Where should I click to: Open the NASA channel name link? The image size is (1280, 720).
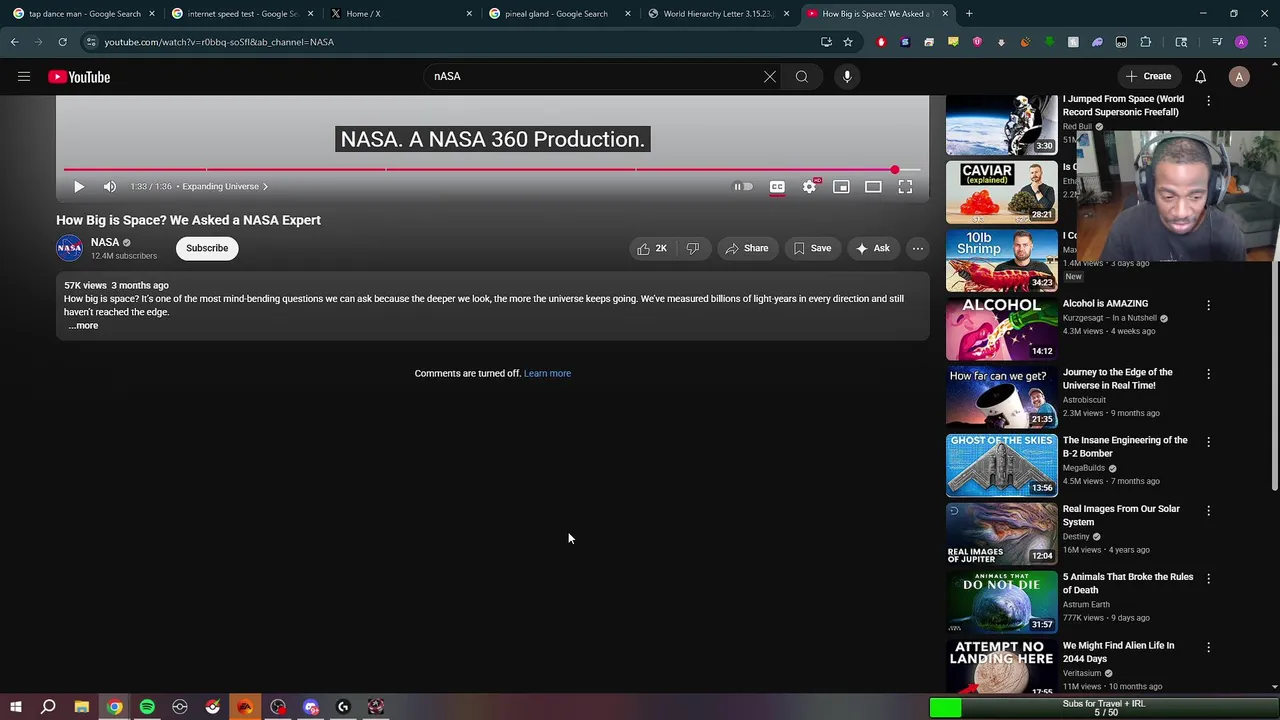pos(105,242)
